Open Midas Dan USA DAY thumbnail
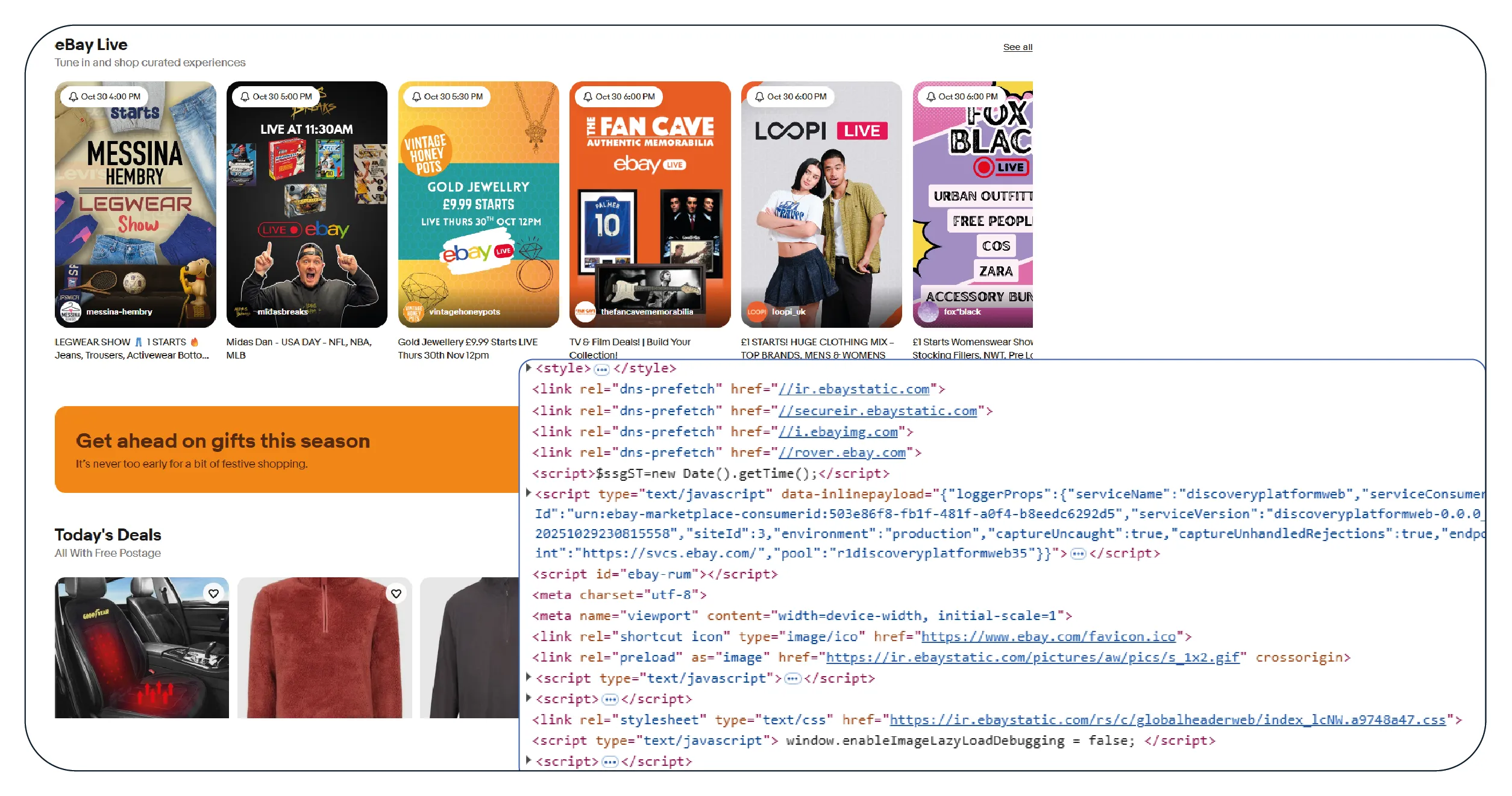Image resolution: width=1512 pixels, height=796 pixels. coord(307,205)
